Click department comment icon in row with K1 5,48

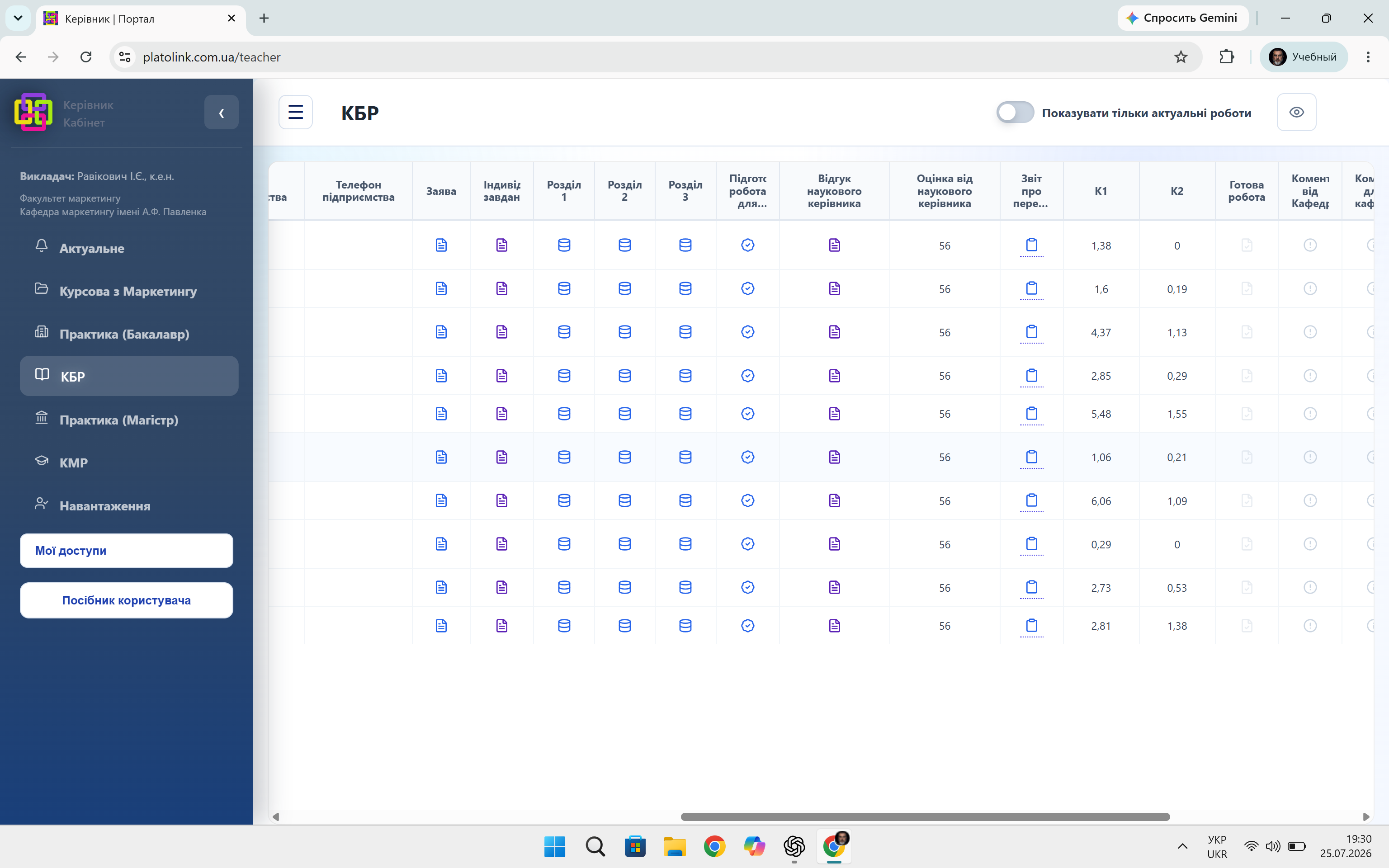[1310, 413]
